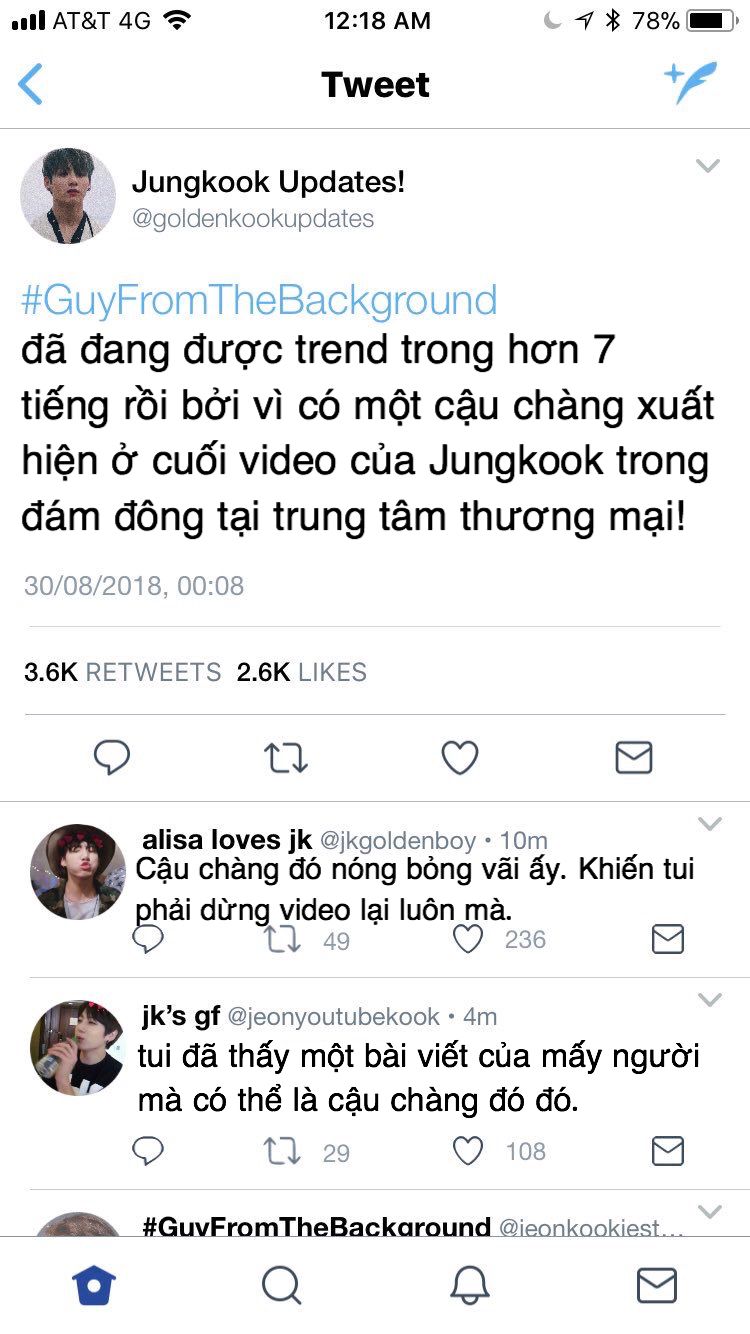Image resolution: width=750 pixels, height=1334 pixels.
Task: Open the options chevron on the main tweet
Action: point(708,166)
